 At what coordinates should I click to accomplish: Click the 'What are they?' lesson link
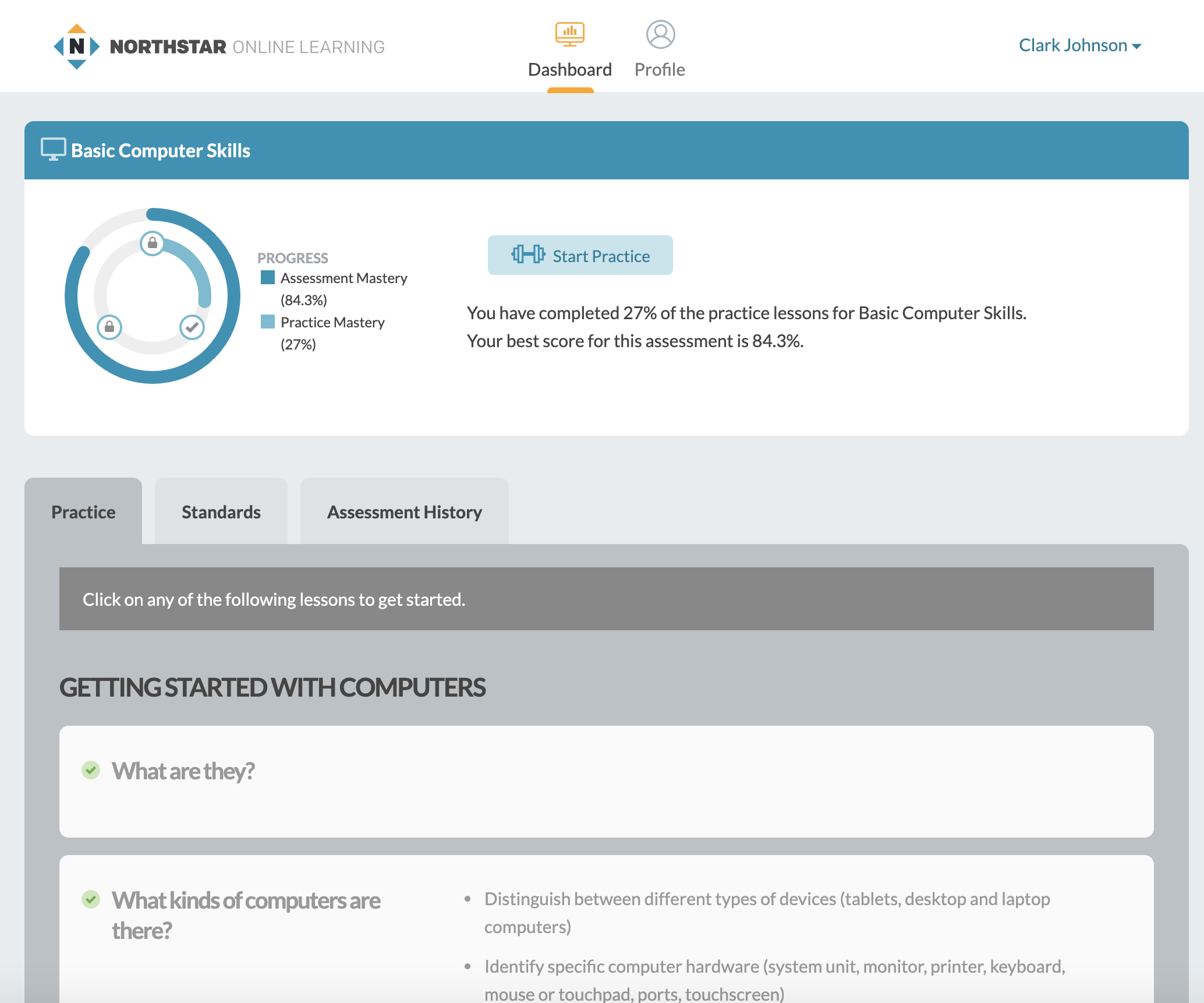click(x=185, y=770)
